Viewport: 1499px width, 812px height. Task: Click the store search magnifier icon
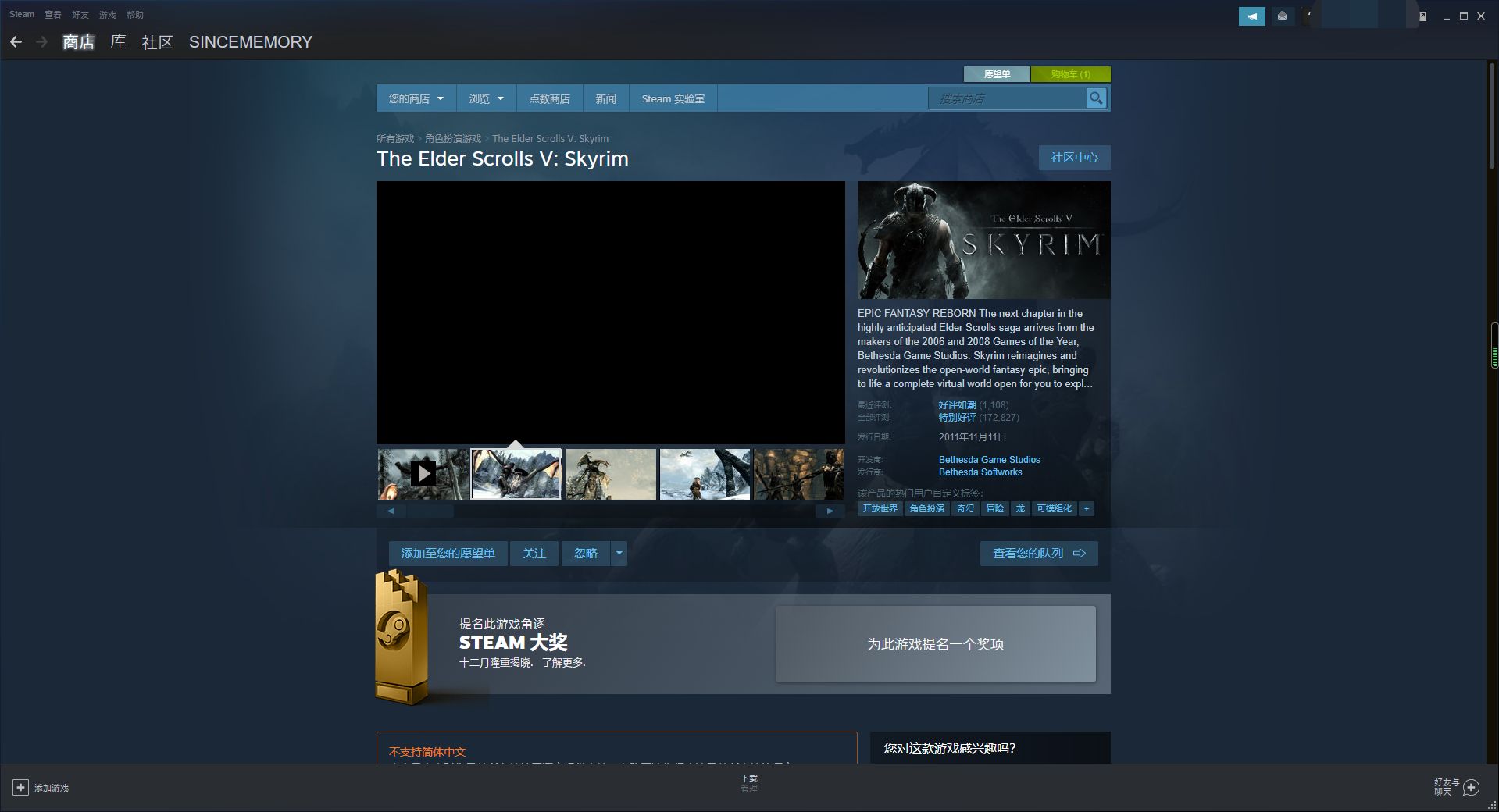[1097, 98]
